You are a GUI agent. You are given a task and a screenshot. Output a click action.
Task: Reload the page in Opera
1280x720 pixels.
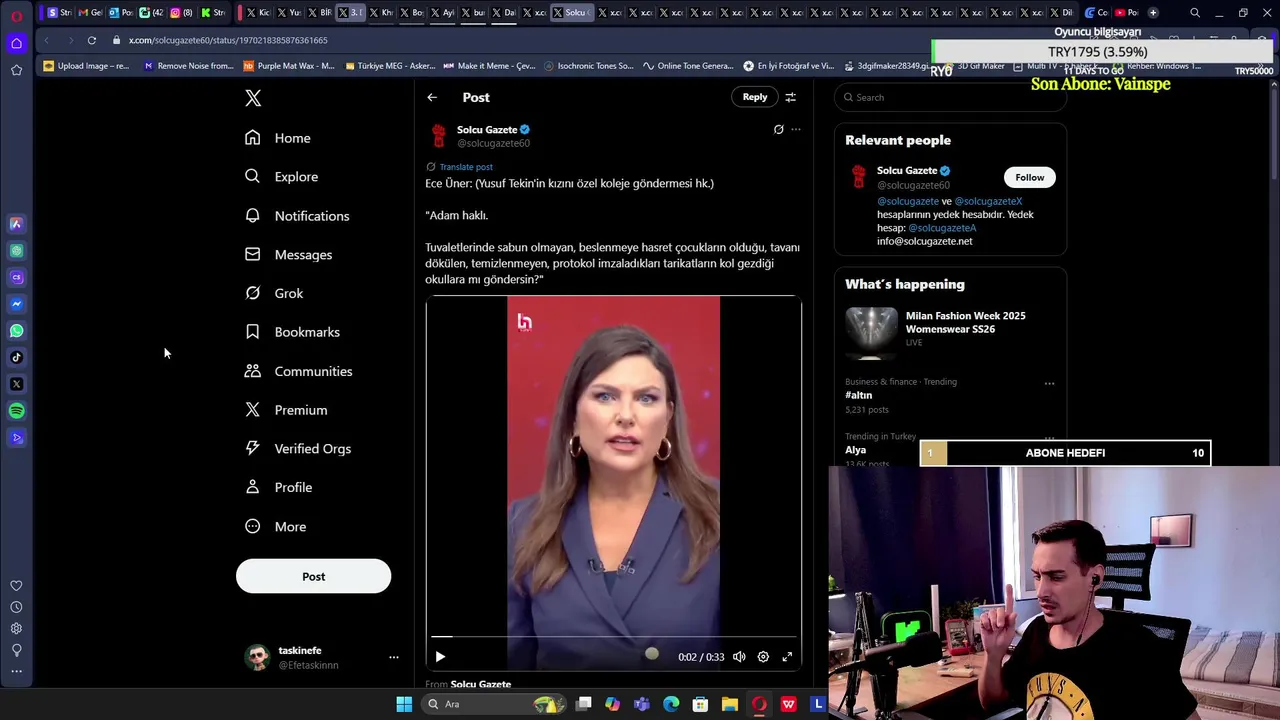(x=91, y=40)
